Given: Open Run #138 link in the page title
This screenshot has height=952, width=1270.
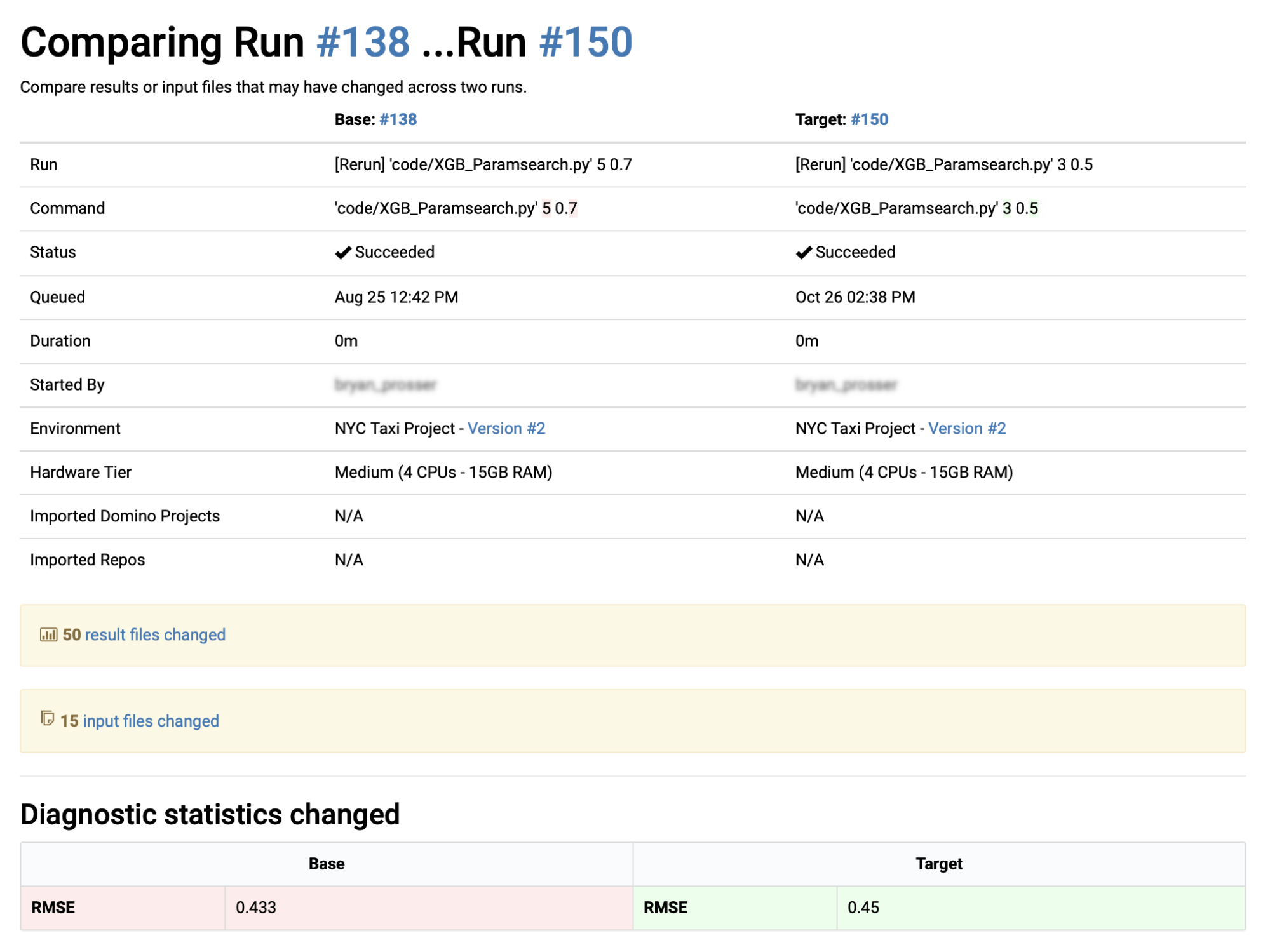Looking at the screenshot, I should point(363,43).
